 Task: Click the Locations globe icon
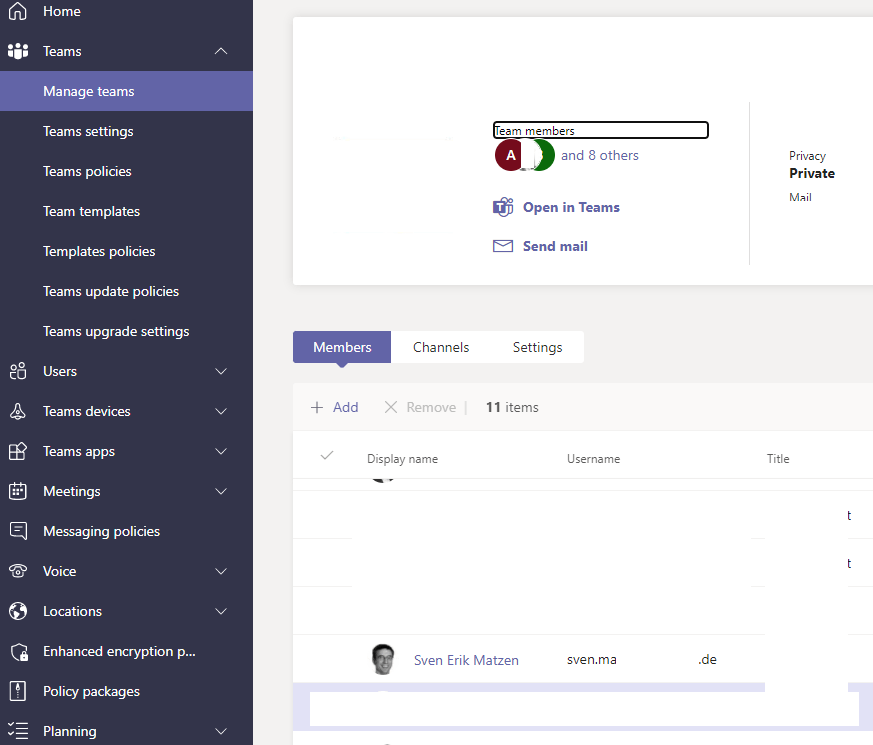coord(18,611)
